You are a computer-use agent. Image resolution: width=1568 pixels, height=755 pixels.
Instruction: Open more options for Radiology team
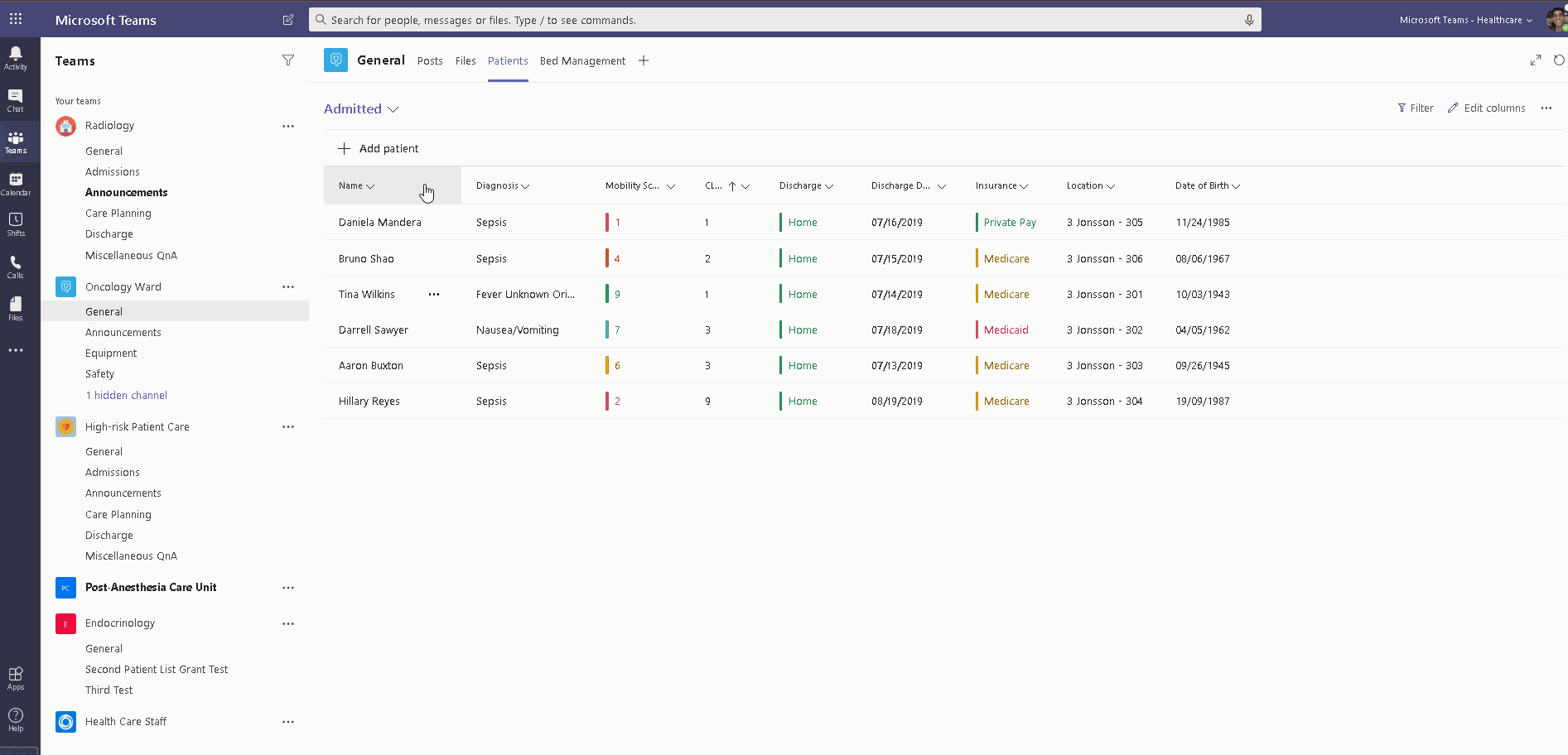click(288, 126)
